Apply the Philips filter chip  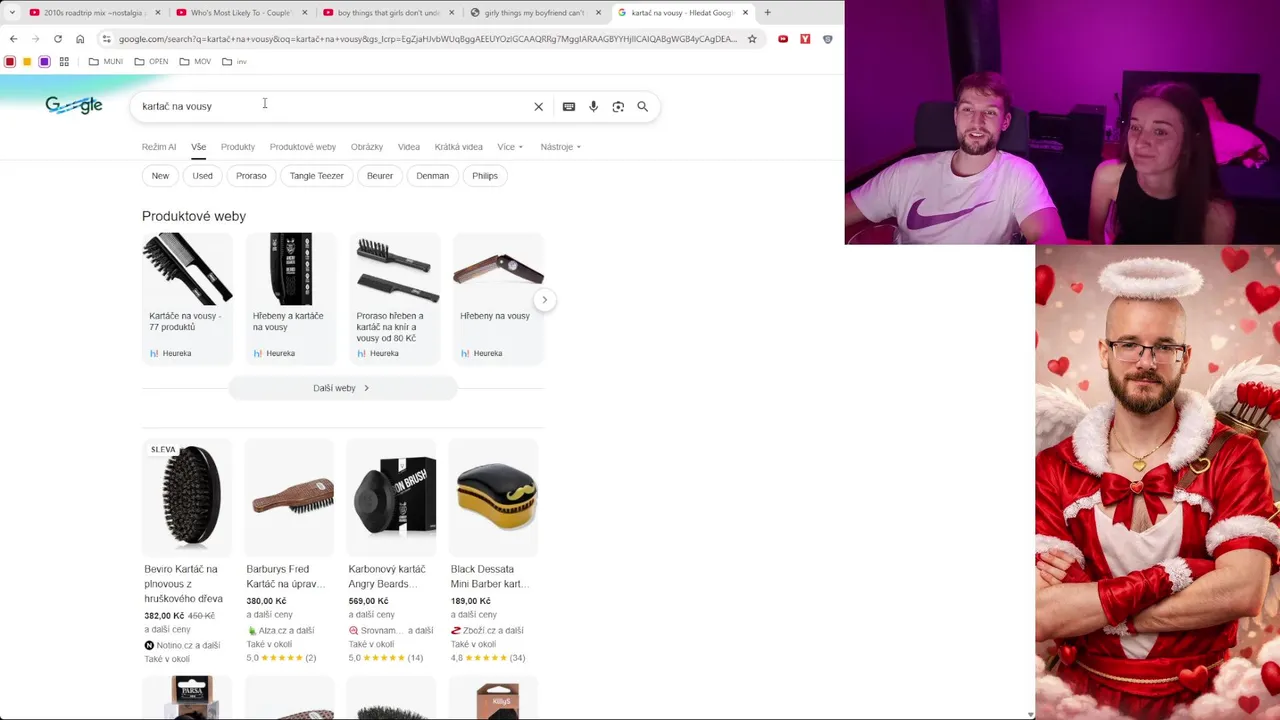click(485, 176)
